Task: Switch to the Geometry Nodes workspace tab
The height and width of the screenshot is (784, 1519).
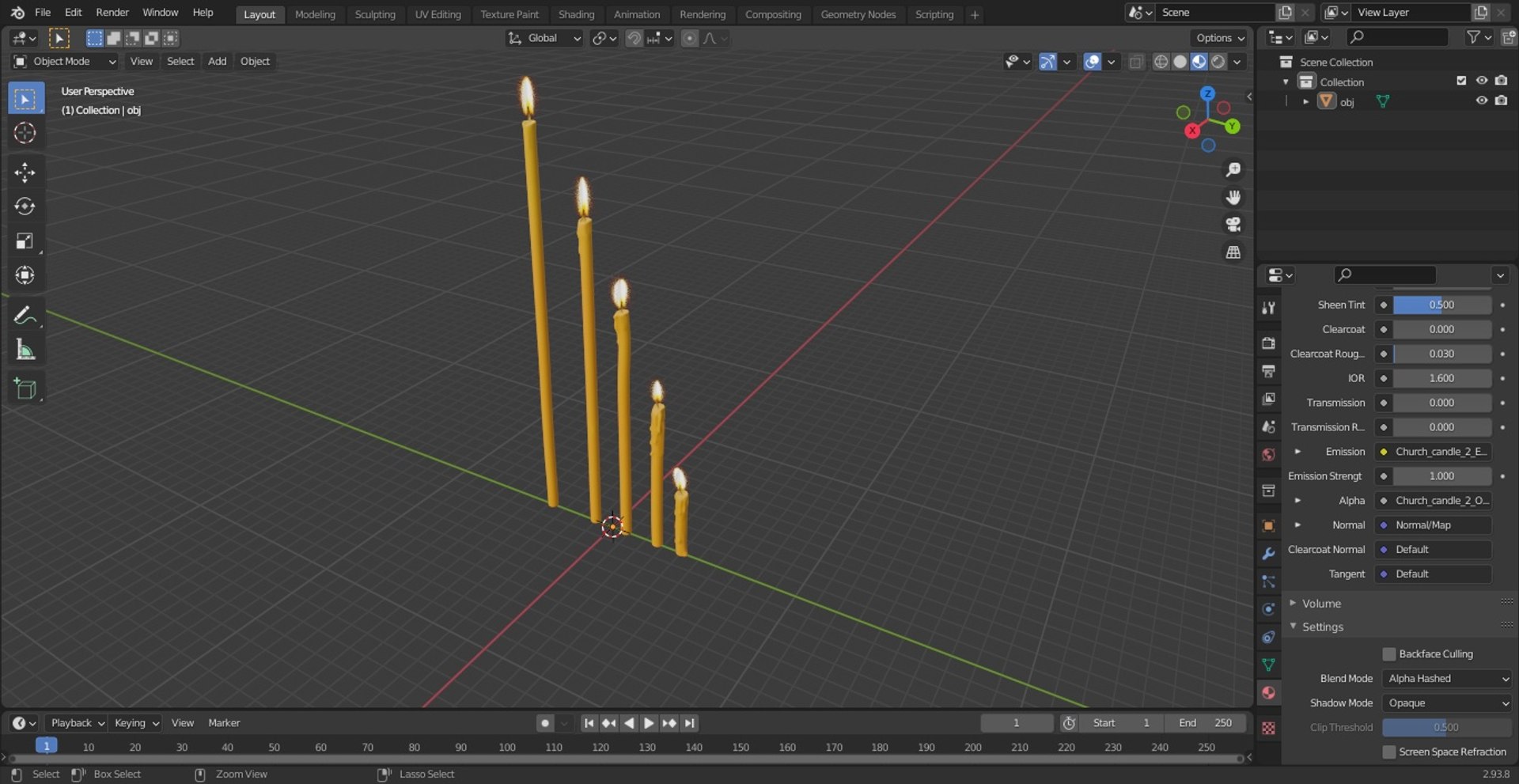Action: [x=858, y=14]
